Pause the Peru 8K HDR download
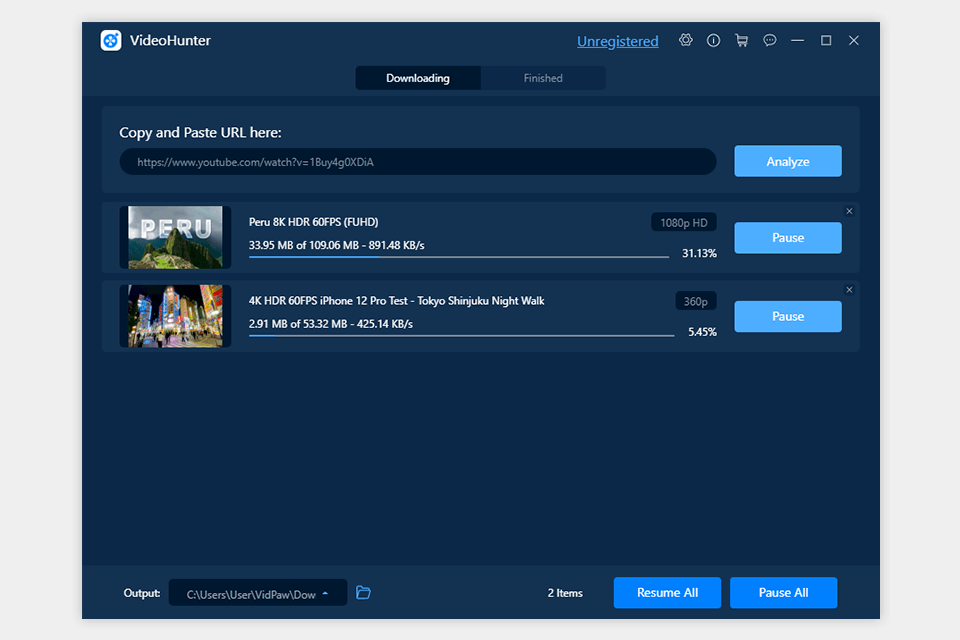960x640 pixels. 787,237
